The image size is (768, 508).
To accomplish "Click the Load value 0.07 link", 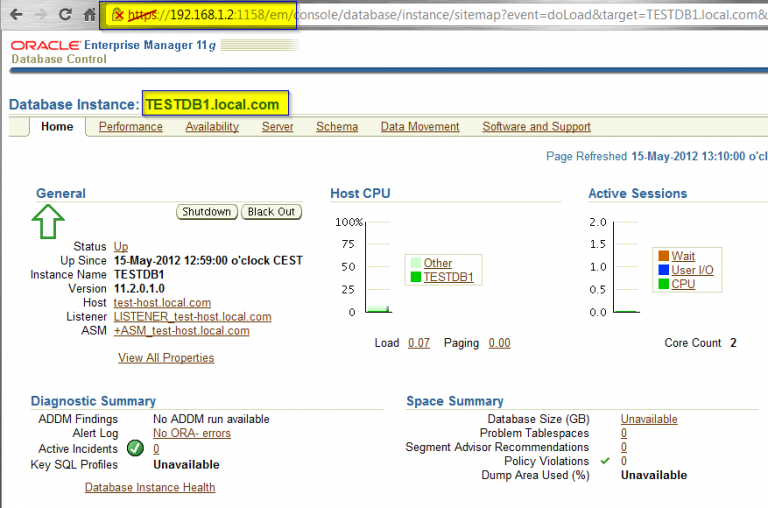I will 419,343.
